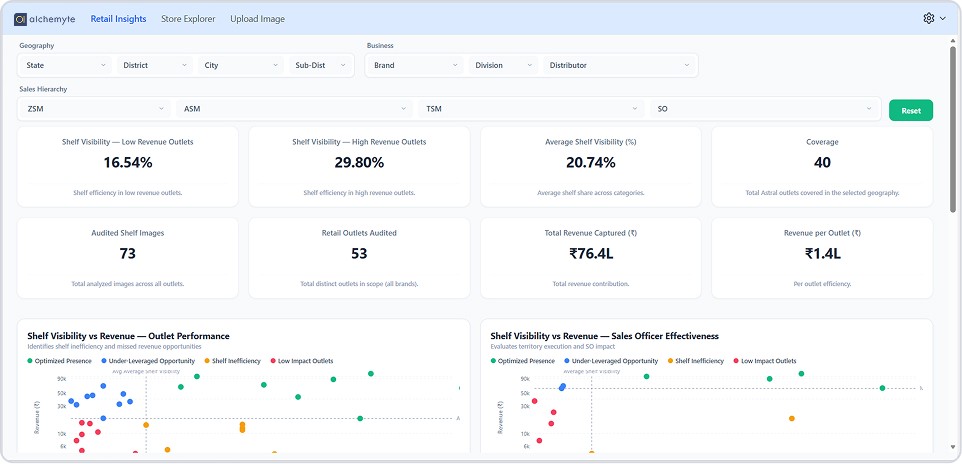The height and width of the screenshot is (464, 962).
Task: Open the Store Explorer tab
Action: click(188, 19)
